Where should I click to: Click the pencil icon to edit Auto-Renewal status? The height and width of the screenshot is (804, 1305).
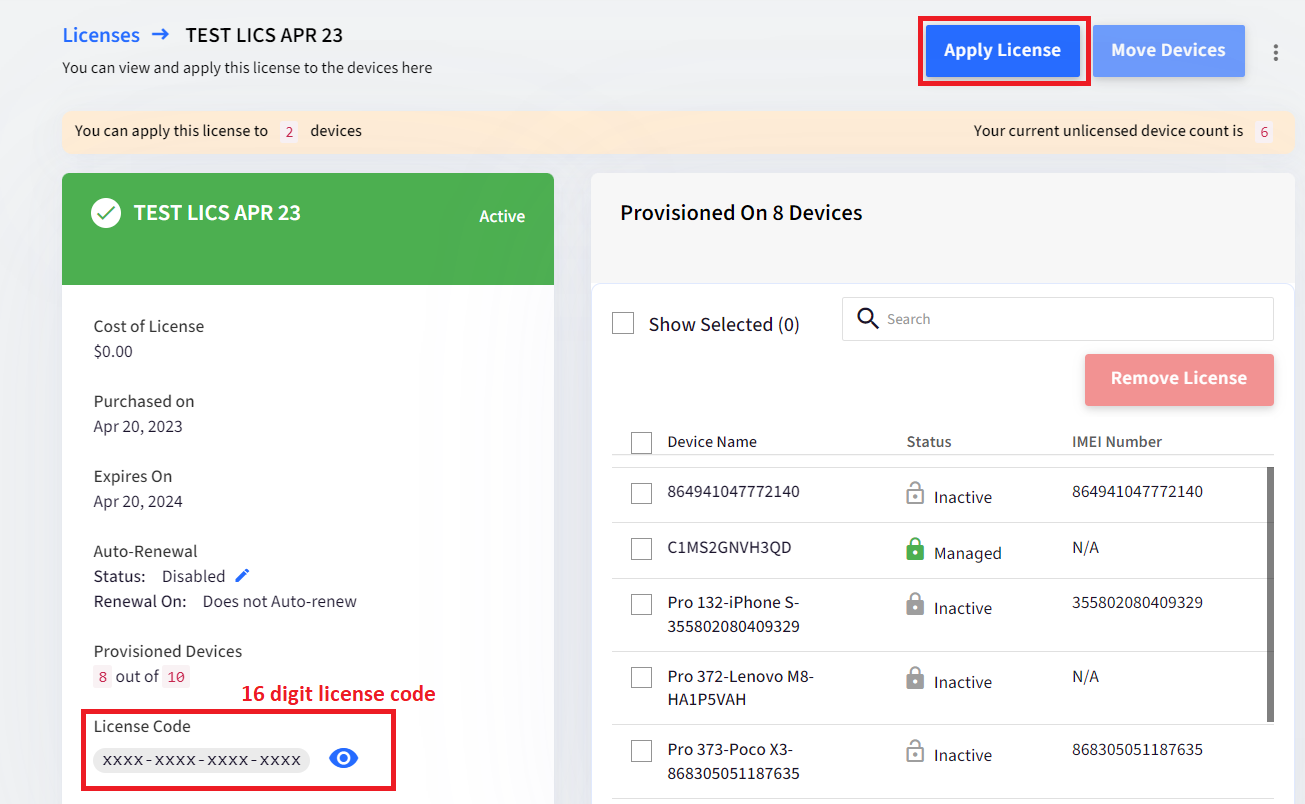[242, 576]
